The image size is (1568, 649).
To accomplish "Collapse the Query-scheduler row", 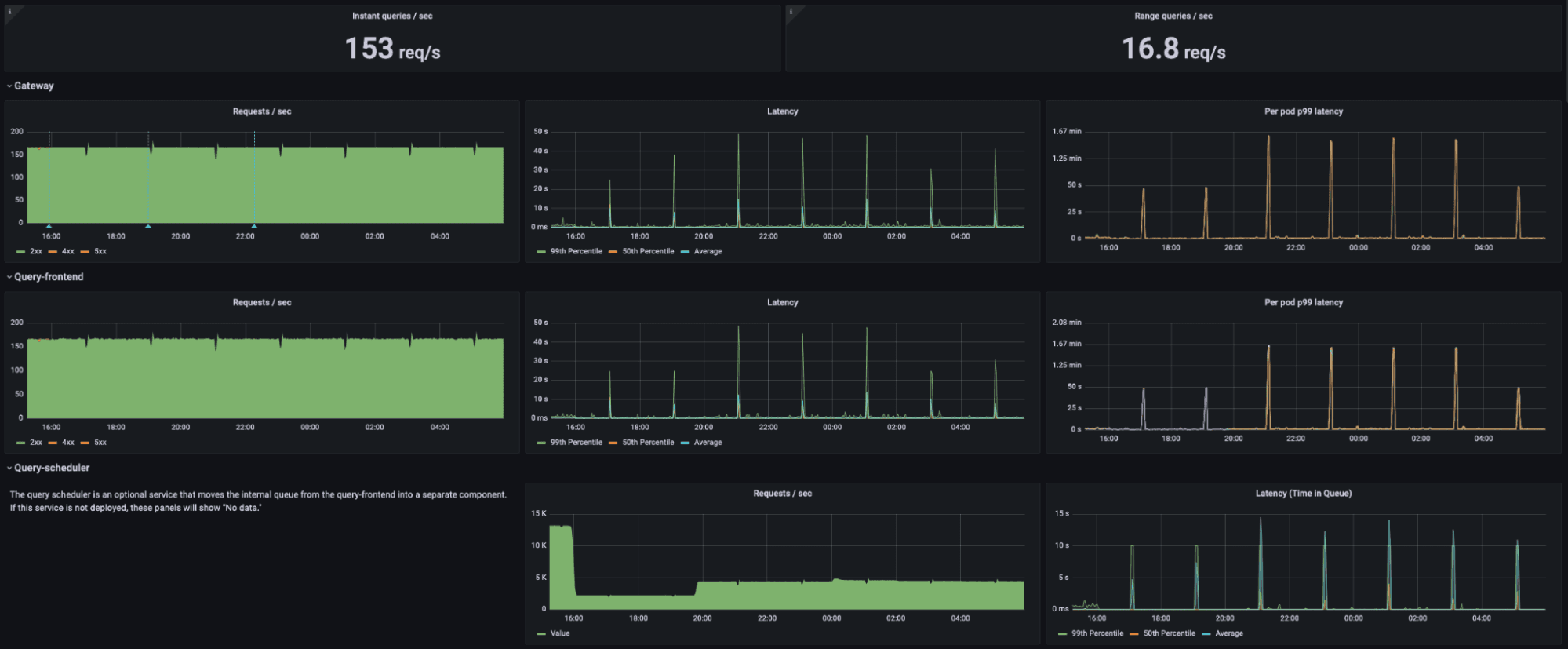I will (x=48, y=468).
